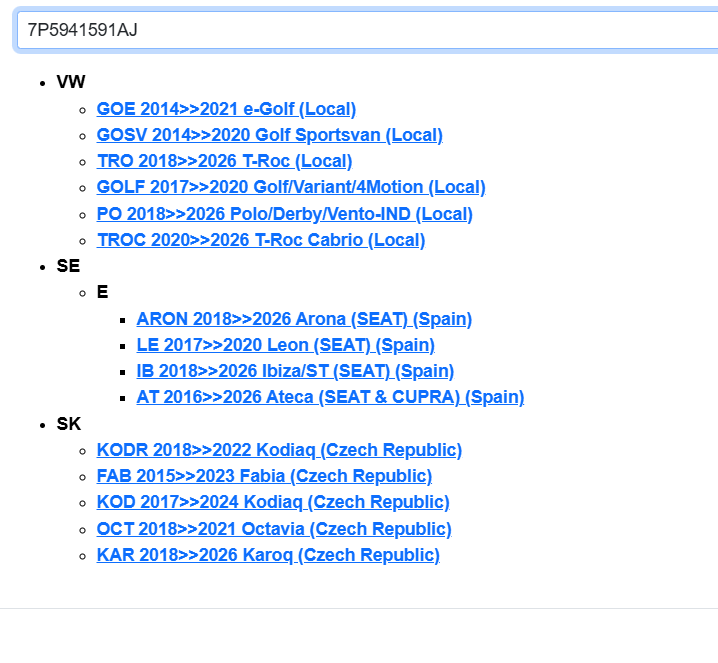The image size is (718, 663).
Task: Select AT 2016>>2026 Ateca SEAT & CUPRA link
Action: tap(330, 397)
